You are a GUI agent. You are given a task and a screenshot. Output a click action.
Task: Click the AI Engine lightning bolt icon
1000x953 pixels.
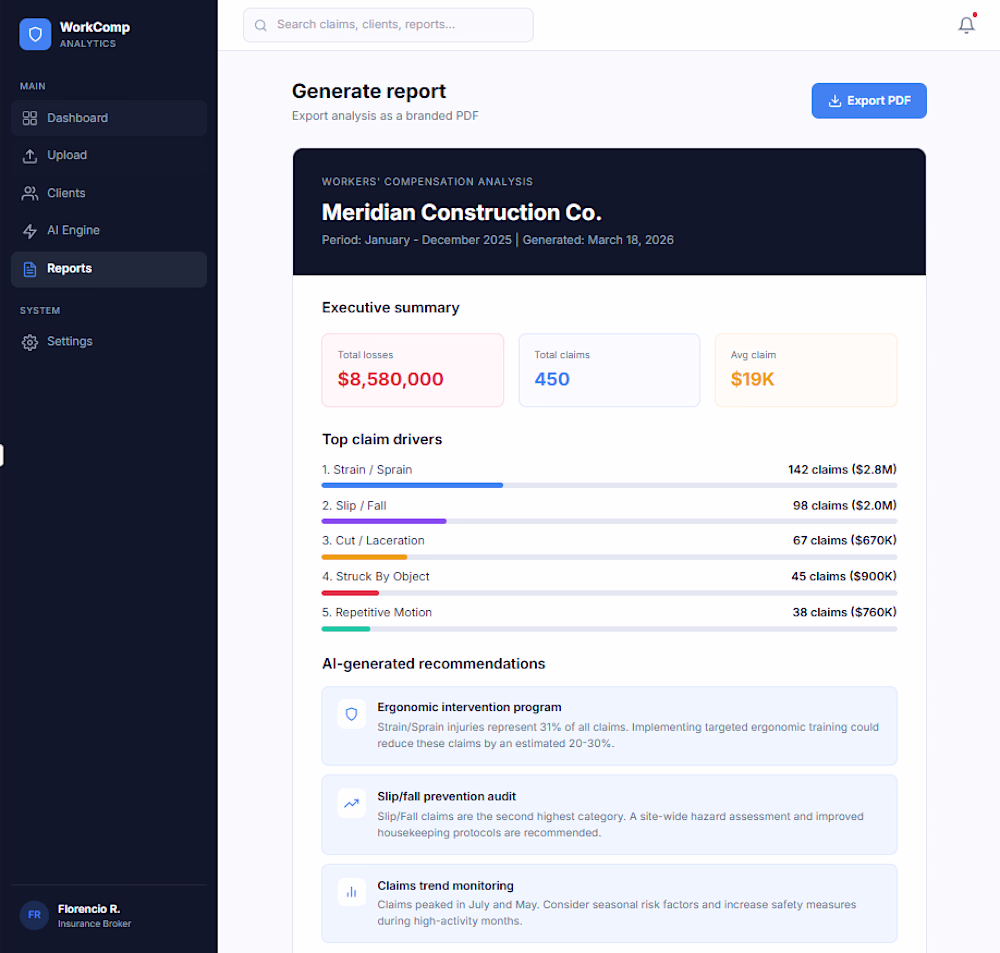(29, 231)
